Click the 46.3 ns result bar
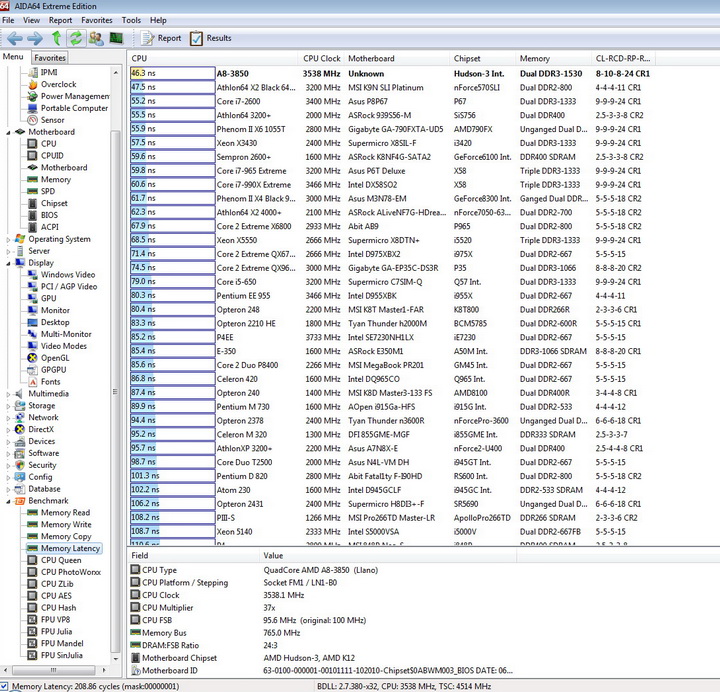720x692 pixels. pyautogui.click(x=173, y=73)
